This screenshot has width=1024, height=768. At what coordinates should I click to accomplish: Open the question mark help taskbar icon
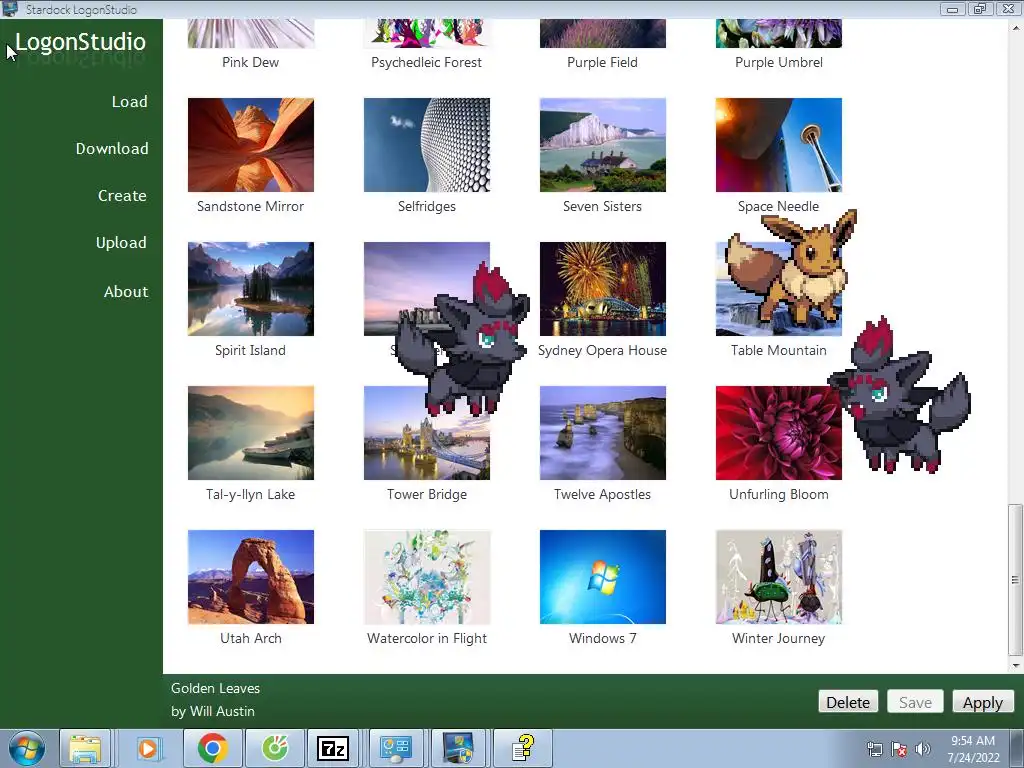pos(522,748)
